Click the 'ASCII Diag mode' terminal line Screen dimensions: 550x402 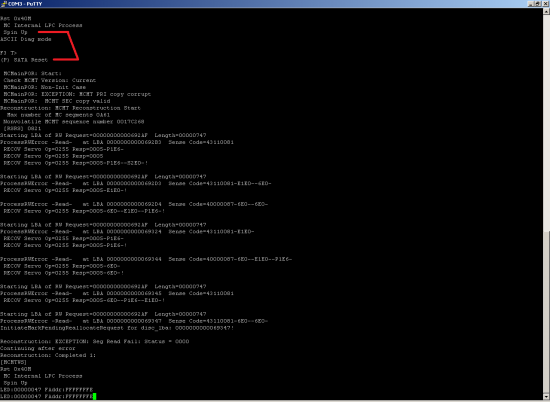[26, 39]
